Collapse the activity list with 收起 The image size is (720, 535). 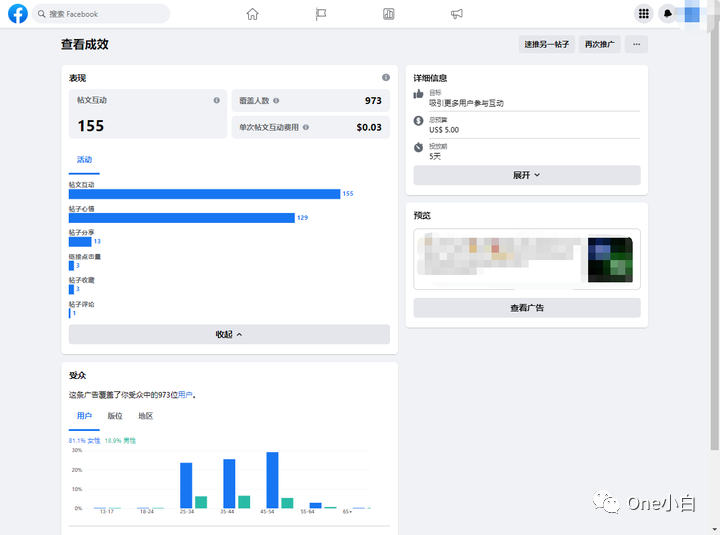click(x=229, y=334)
